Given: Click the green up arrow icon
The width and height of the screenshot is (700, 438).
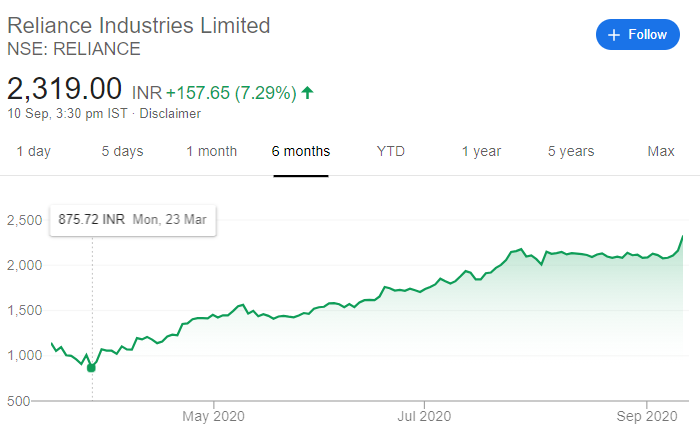Looking at the screenshot, I should click(307, 92).
